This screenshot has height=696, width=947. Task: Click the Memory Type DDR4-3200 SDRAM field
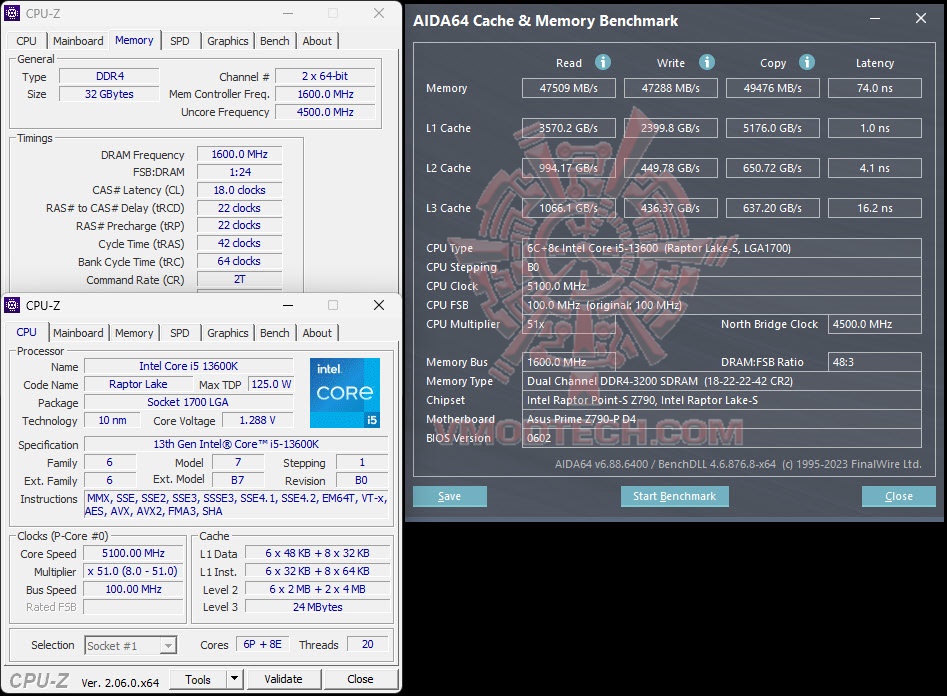(x=722, y=381)
